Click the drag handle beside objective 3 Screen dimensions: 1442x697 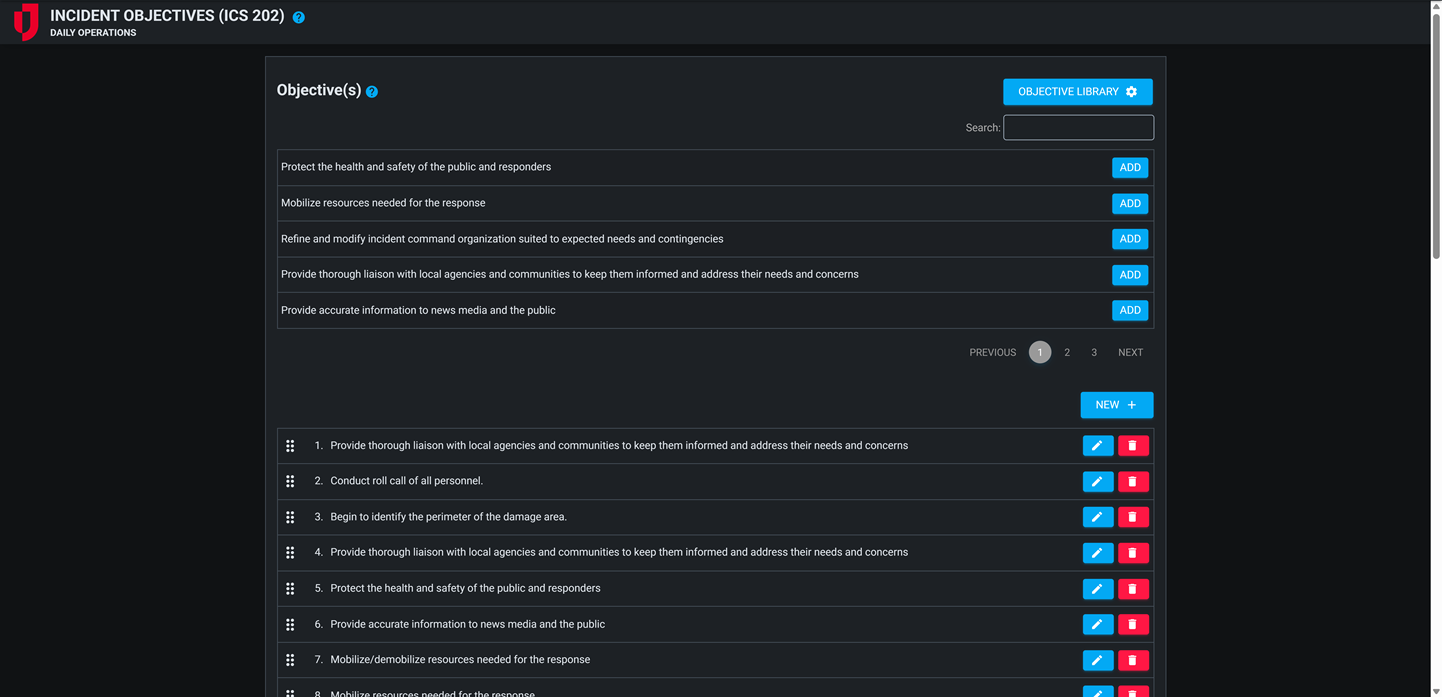(x=290, y=517)
